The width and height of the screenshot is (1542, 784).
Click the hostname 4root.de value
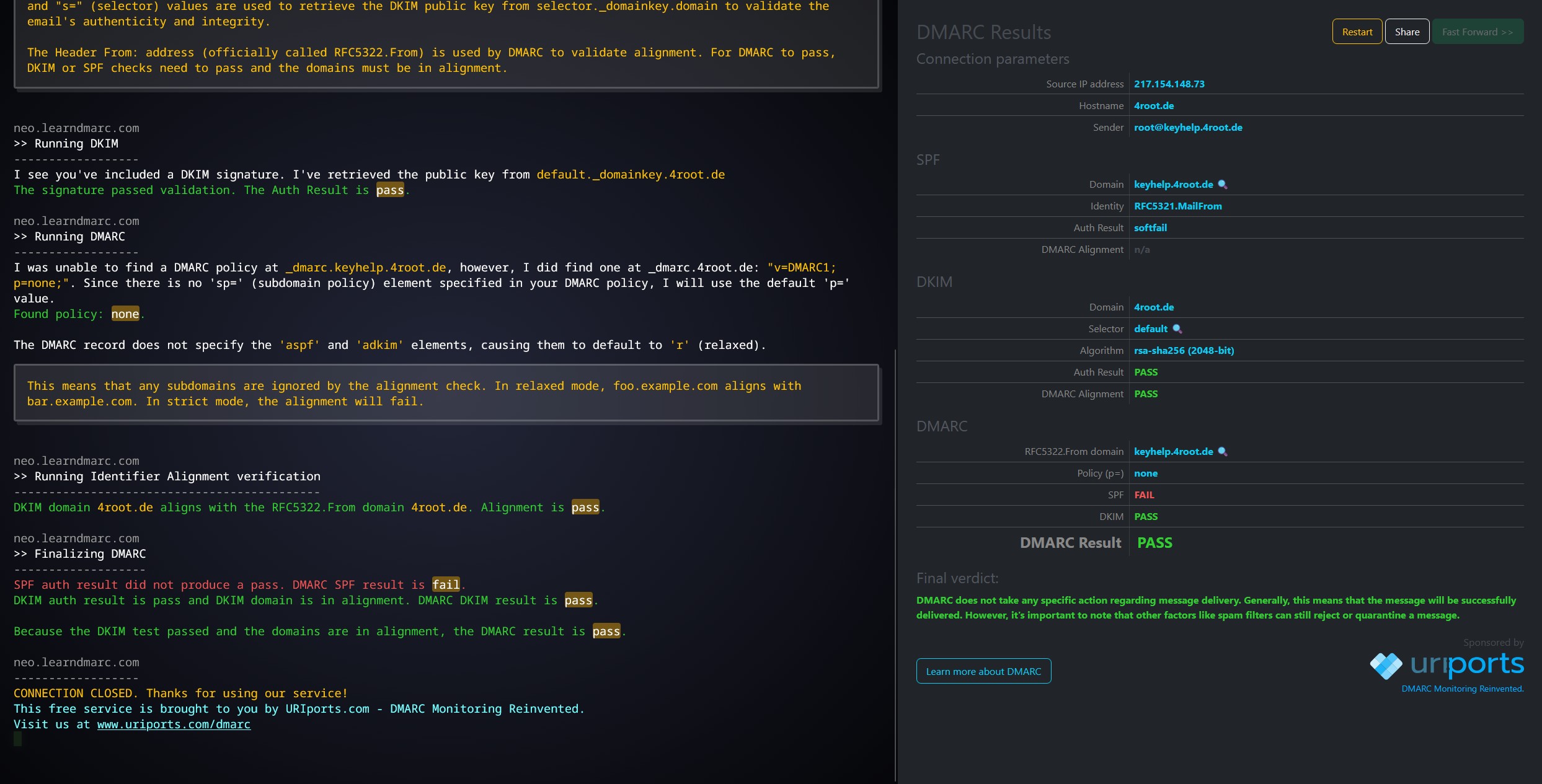coord(1153,106)
